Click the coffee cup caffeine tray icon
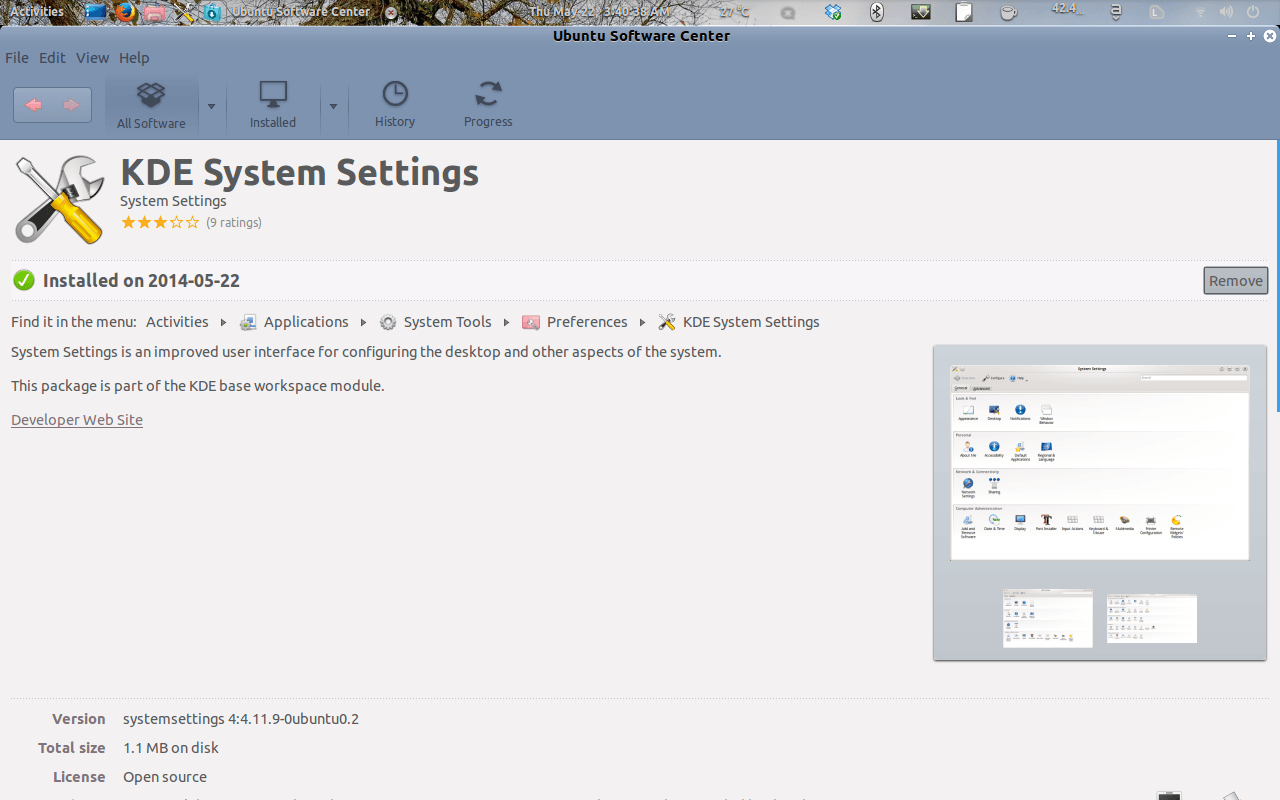Image resolution: width=1280 pixels, height=800 pixels. (1008, 12)
